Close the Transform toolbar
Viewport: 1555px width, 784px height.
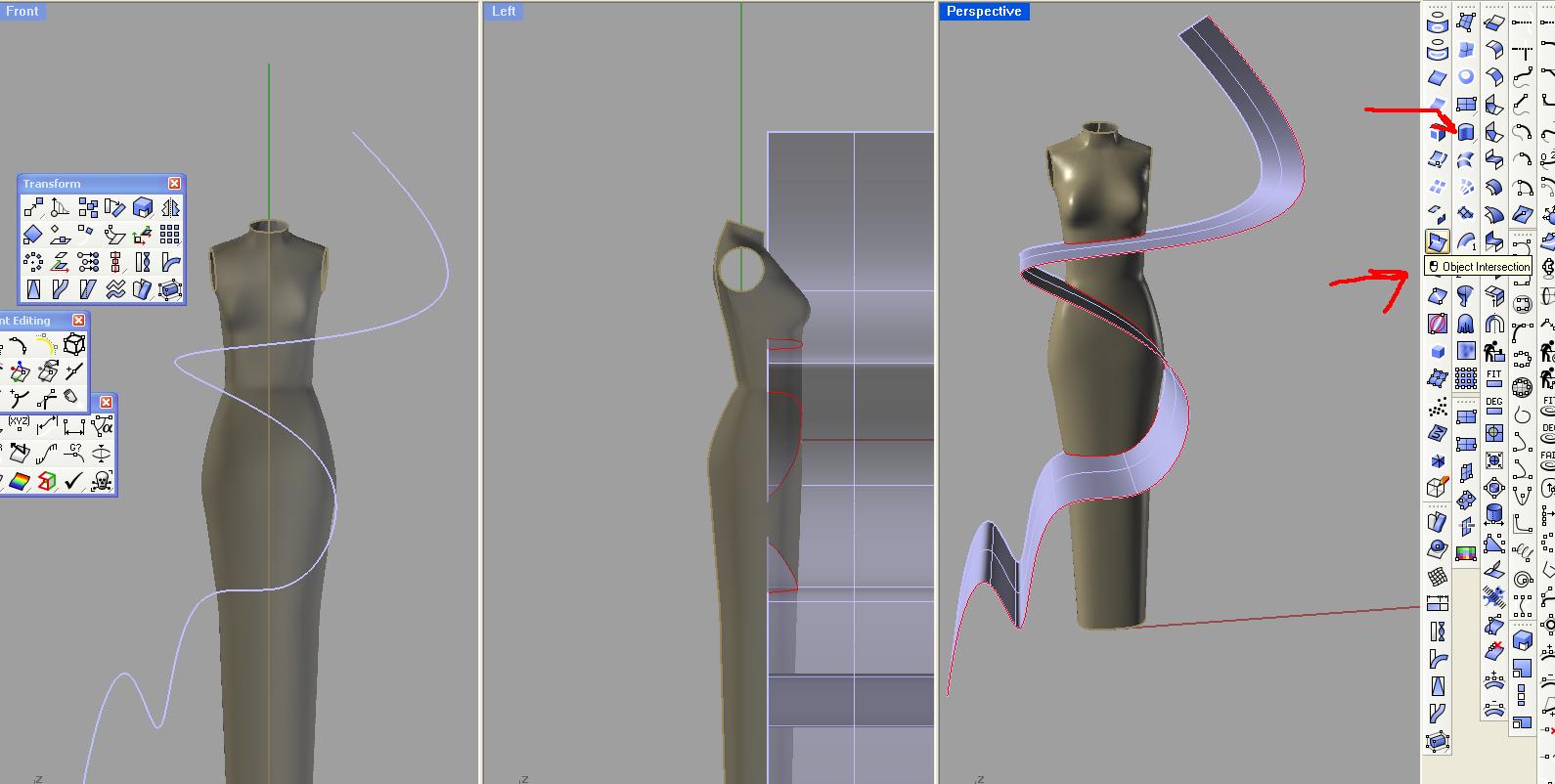pyautogui.click(x=174, y=184)
